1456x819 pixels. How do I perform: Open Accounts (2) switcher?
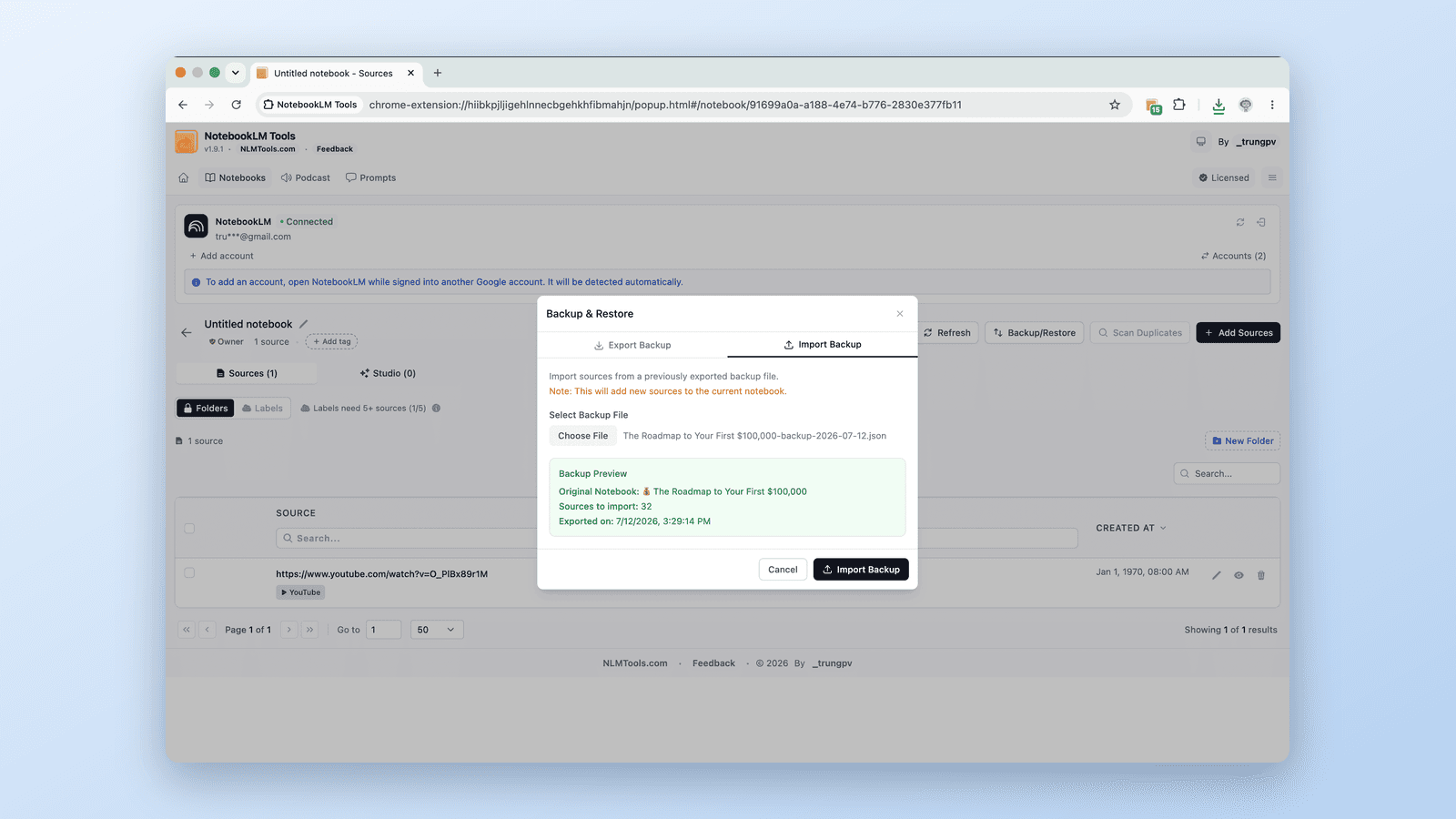[1233, 257]
